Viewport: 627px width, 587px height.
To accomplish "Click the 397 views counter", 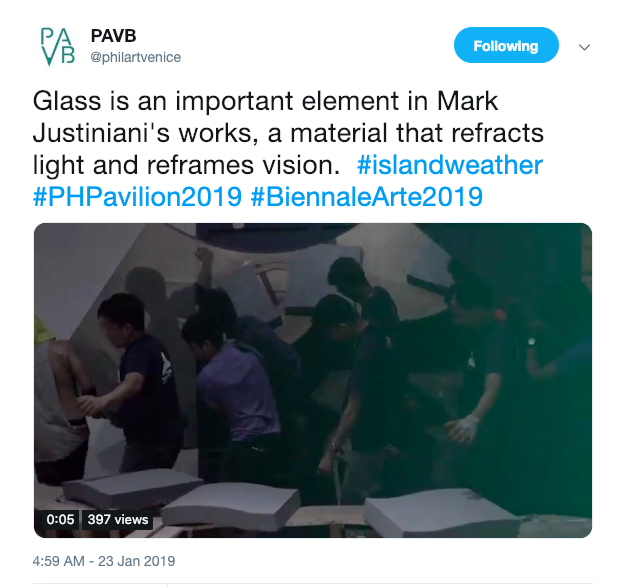I will 118,519.
